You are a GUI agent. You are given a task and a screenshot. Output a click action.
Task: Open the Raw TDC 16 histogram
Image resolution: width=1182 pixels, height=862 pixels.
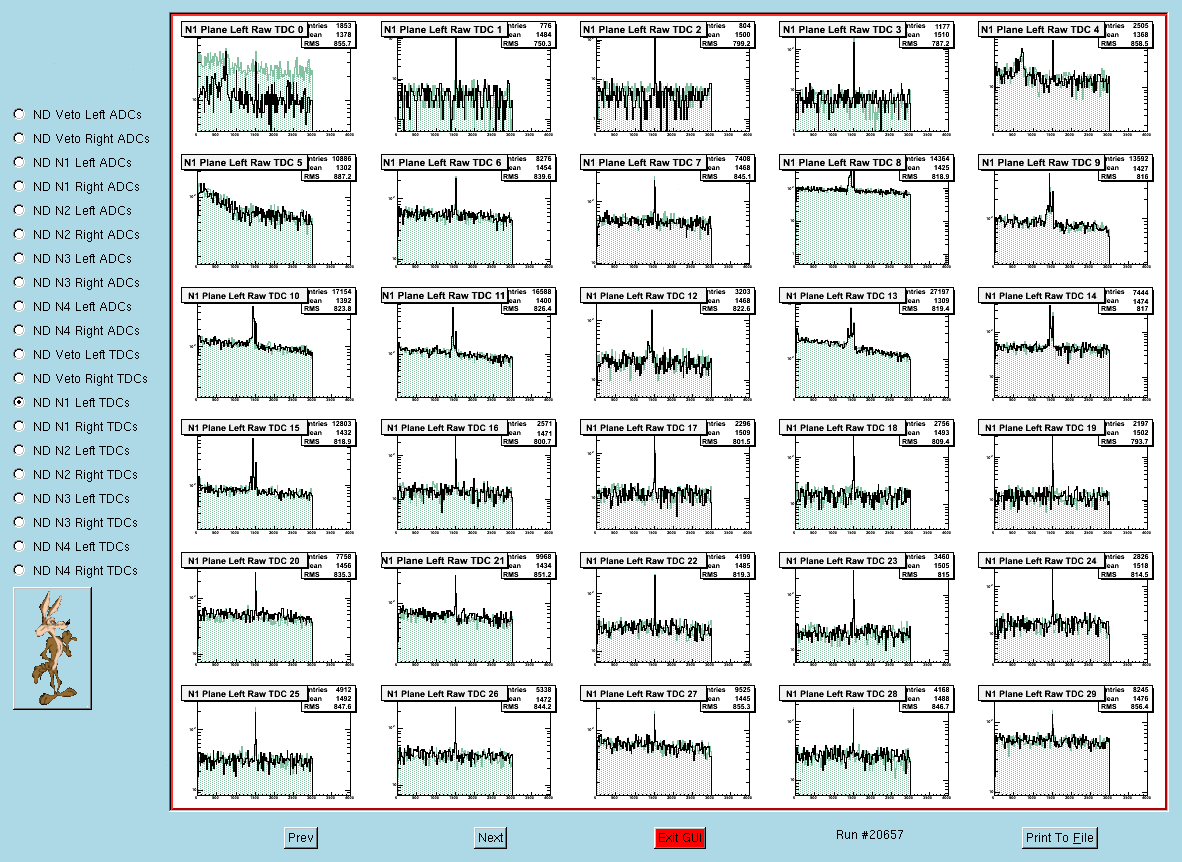coord(467,478)
